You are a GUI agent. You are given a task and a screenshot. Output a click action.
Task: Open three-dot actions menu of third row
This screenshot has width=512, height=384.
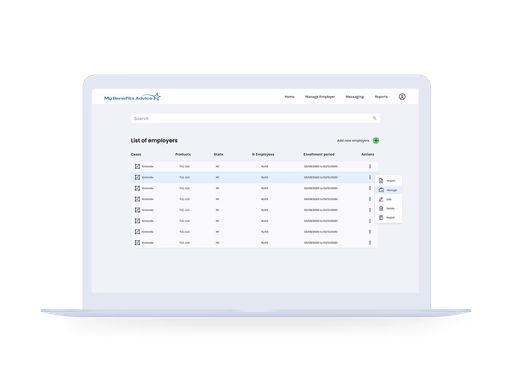370,188
